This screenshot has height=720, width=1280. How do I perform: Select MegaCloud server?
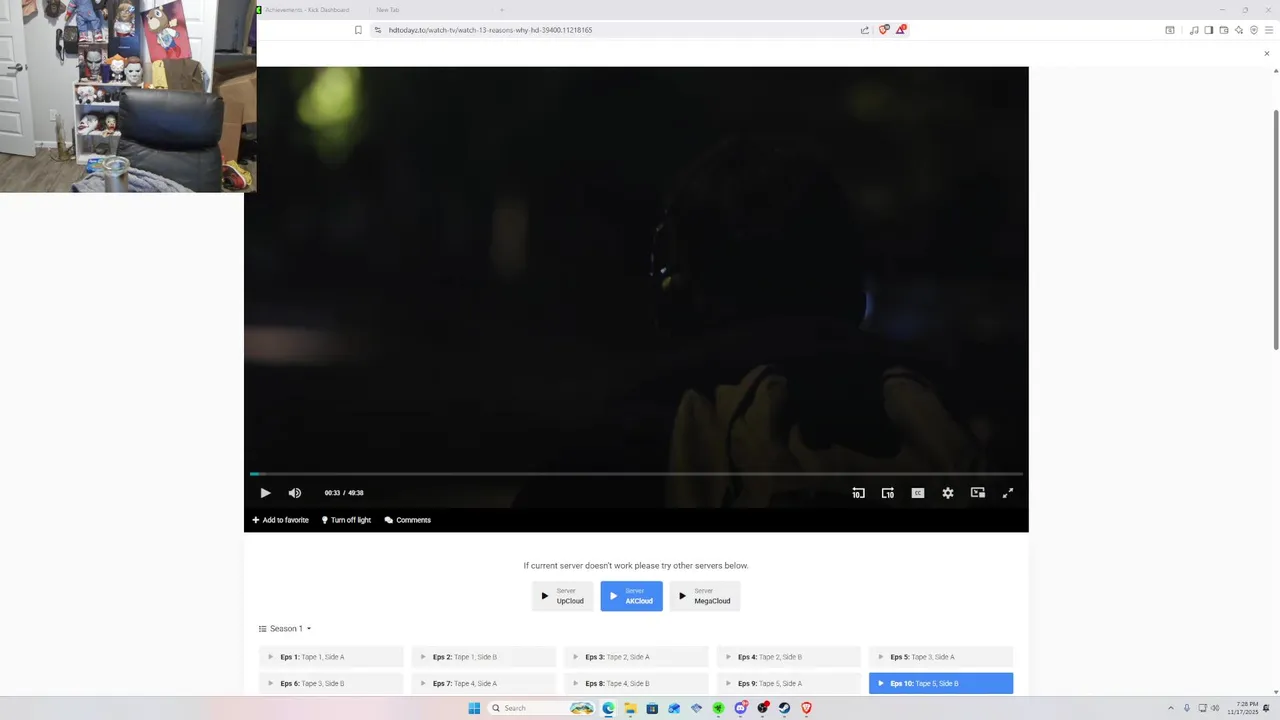705,596
